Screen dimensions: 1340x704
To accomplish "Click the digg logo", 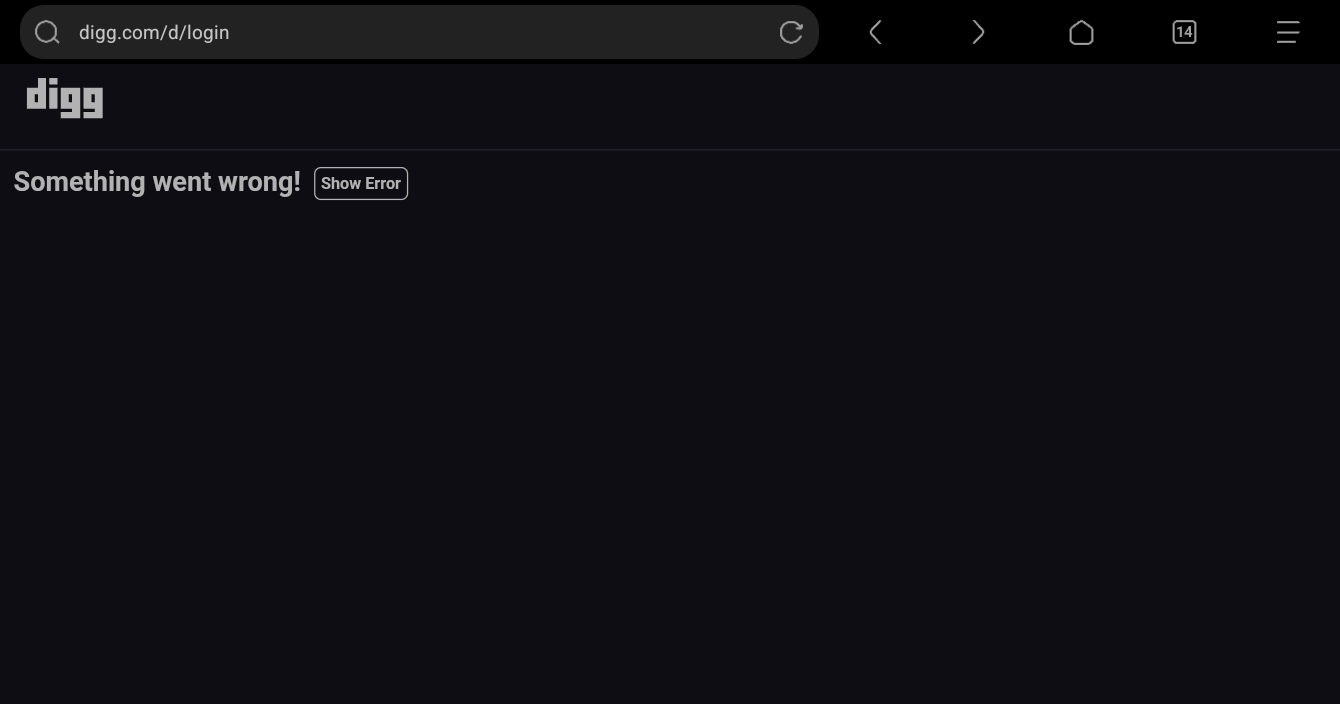I will pyautogui.click(x=65, y=98).
